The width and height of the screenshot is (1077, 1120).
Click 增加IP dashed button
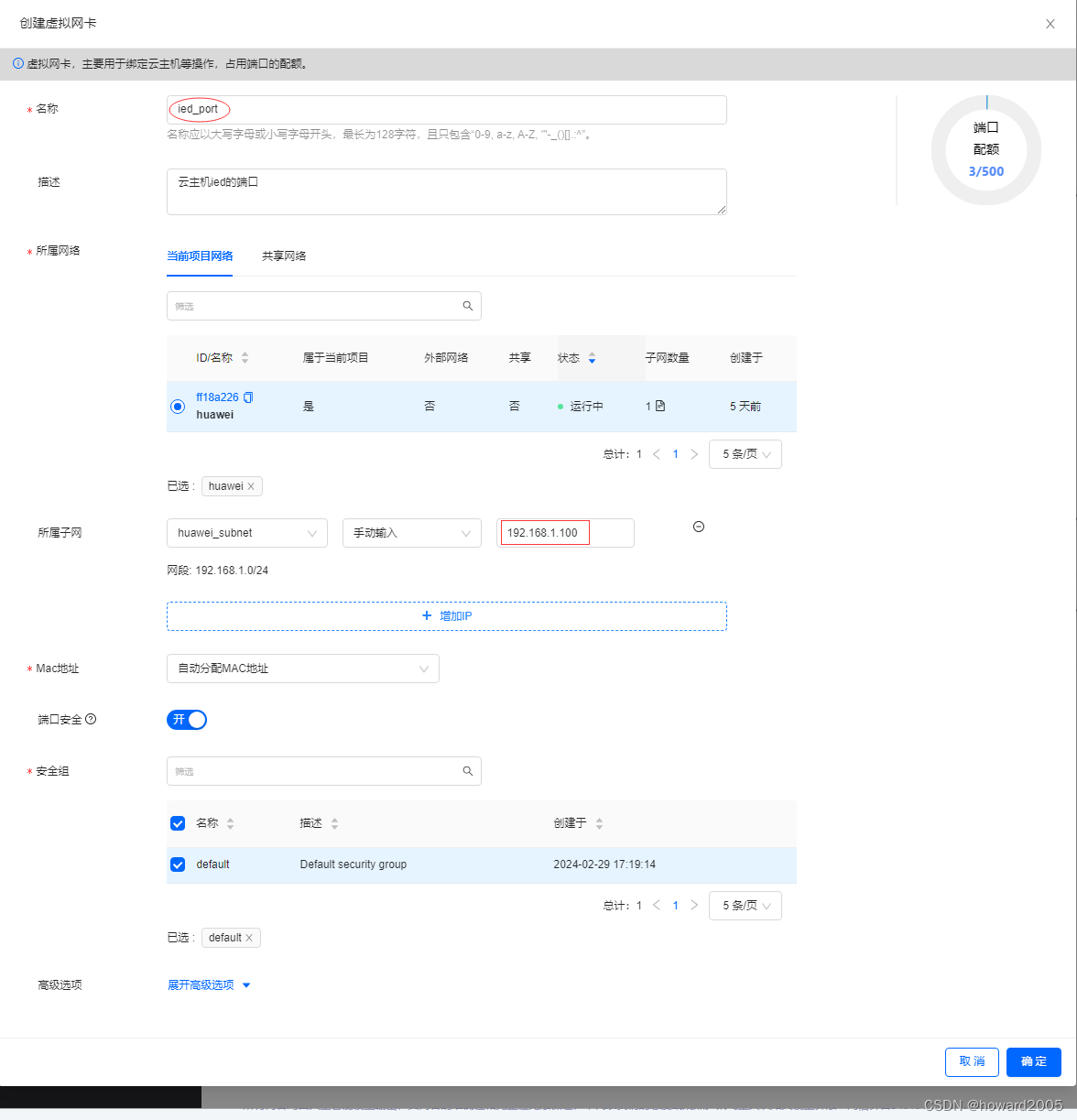click(x=447, y=616)
